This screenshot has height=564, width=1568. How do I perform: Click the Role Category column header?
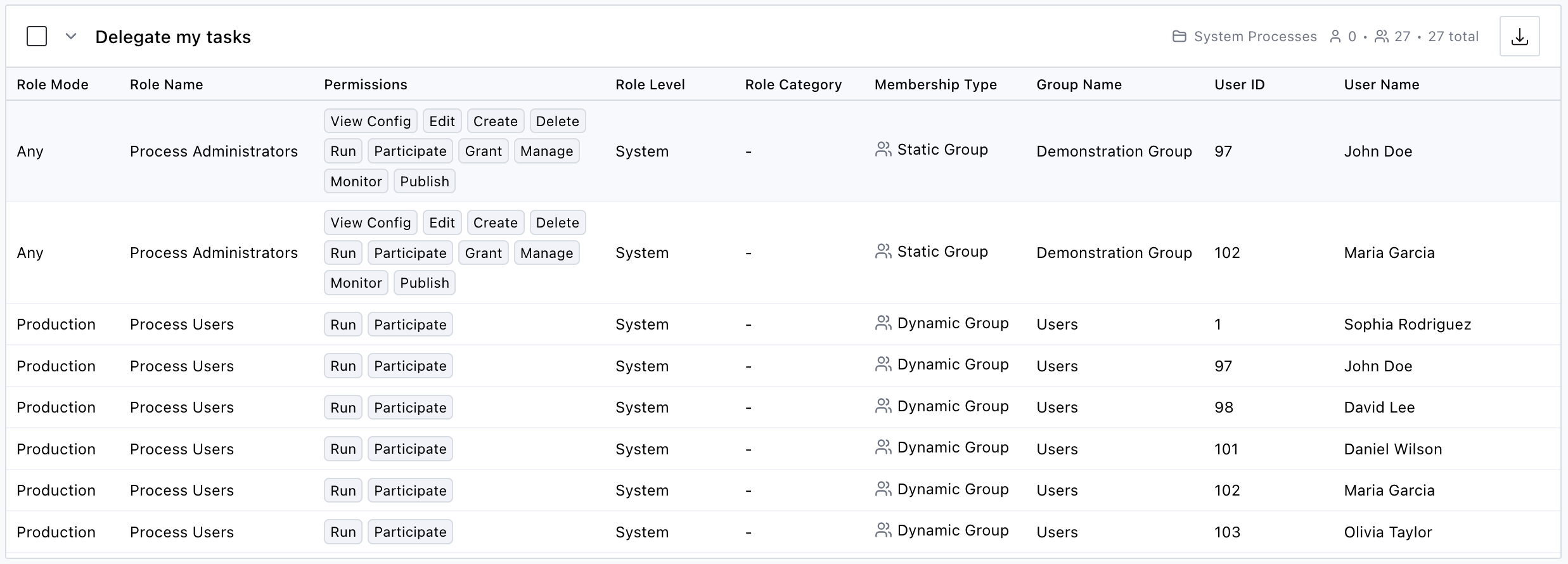click(794, 85)
